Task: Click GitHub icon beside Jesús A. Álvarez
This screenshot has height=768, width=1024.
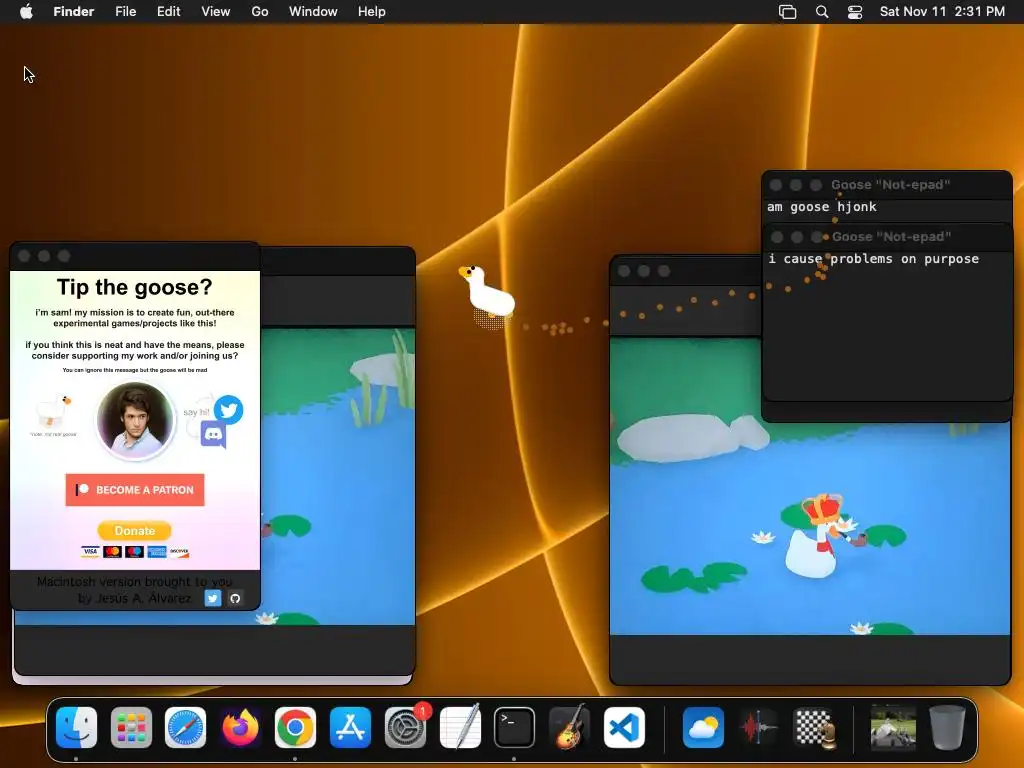Action: (235, 598)
